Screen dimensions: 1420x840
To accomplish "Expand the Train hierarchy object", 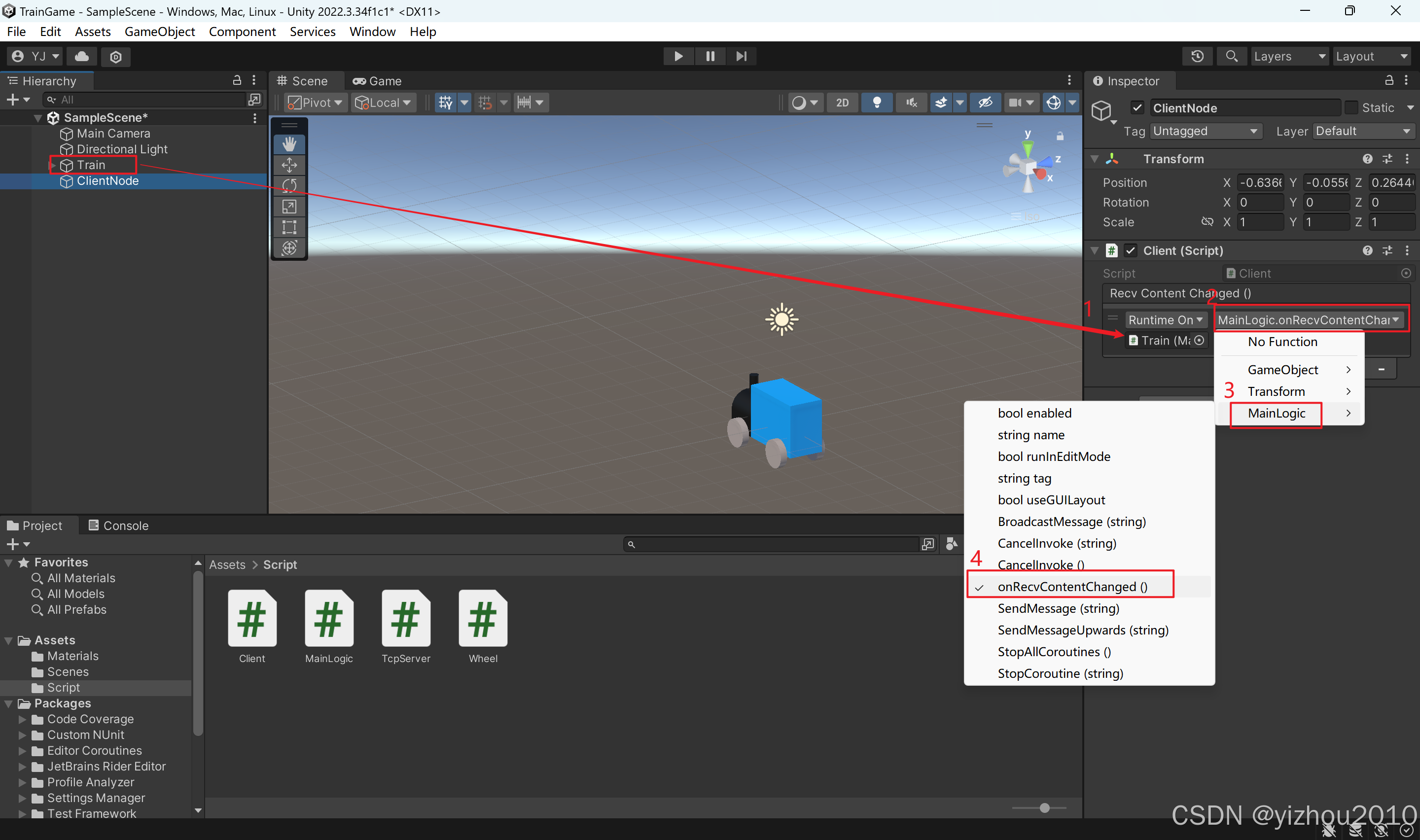I will 53,165.
